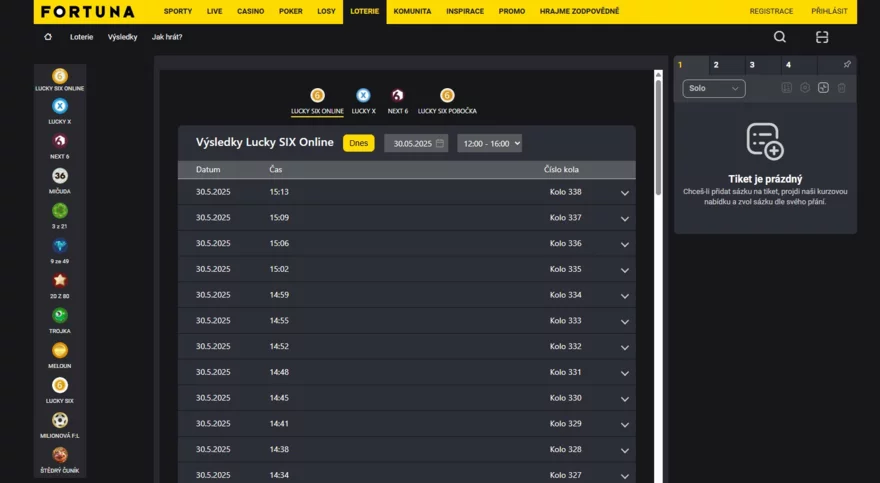This screenshot has height=483, width=880.
Task: Go to the CASINO section
Action: [x=250, y=11]
